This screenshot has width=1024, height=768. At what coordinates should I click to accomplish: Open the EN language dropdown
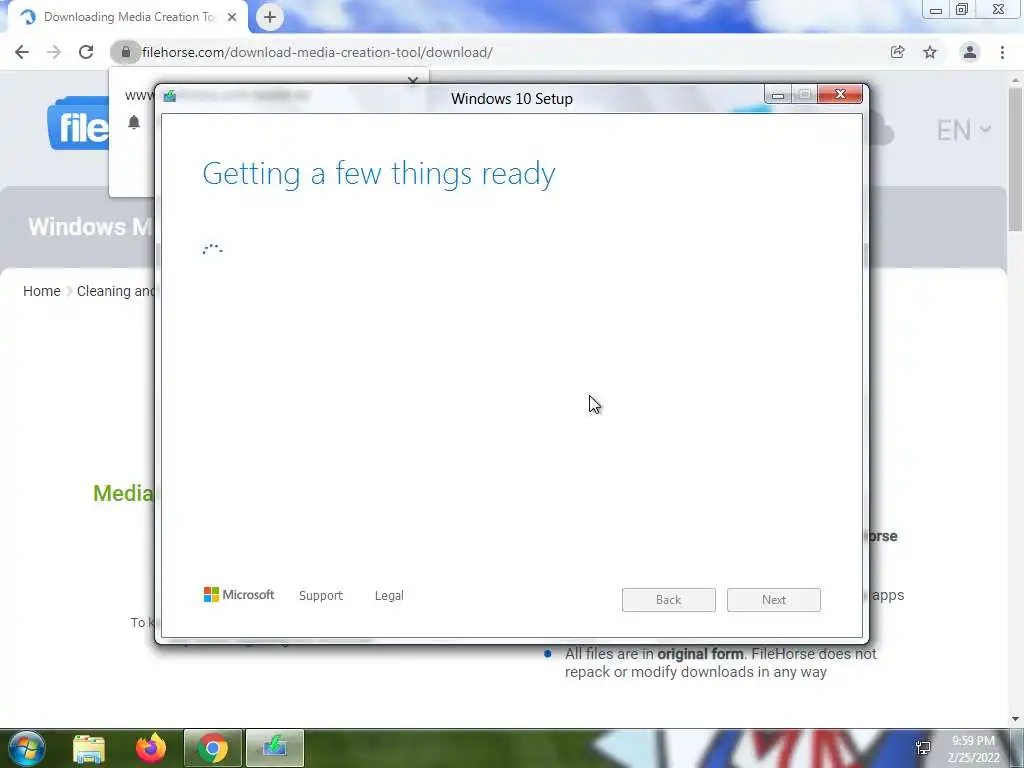pos(964,131)
